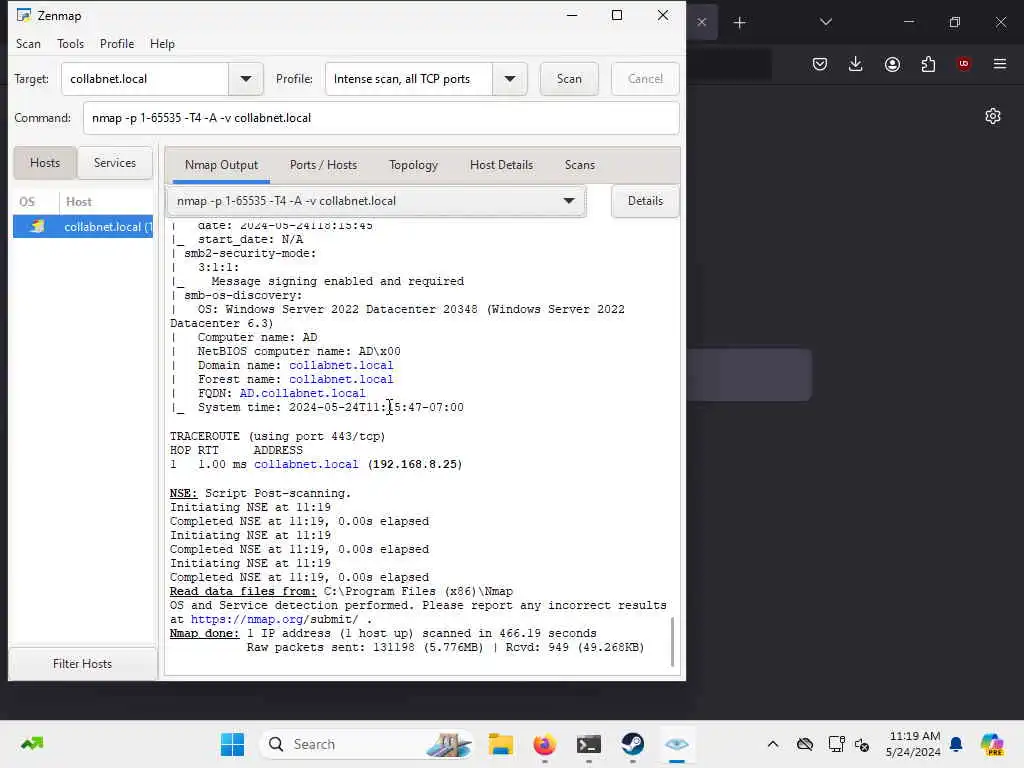Viewport: 1024px width, 768px height.
Task: Click the Filter Hosts button
Action: [x=82, y=664]
